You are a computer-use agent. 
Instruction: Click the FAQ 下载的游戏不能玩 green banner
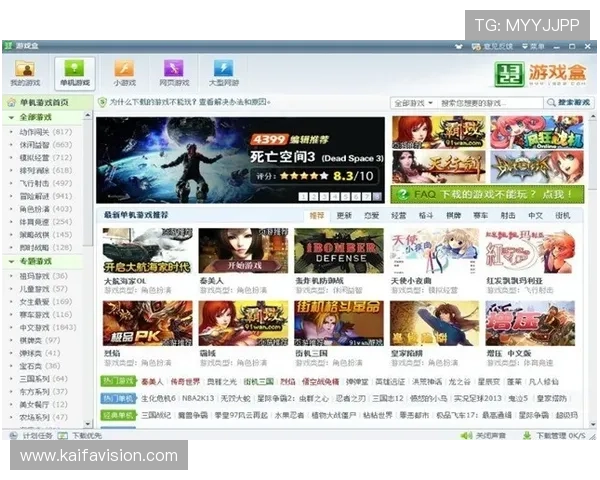click(x=488, y=194)
